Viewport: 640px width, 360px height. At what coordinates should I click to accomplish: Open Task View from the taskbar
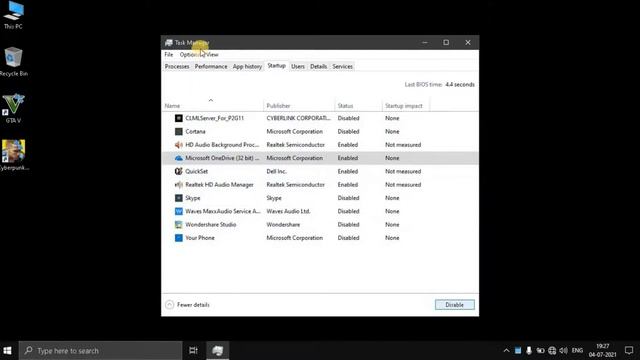click(193, 351)
